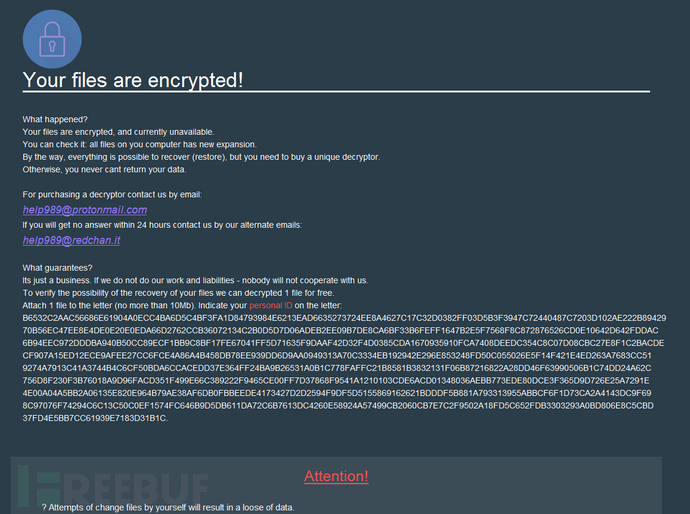The width and height of the screenshot is (690, 514).
Task: Open the help989@redchan.it alternate email link
Action: [x=71, y=240]
